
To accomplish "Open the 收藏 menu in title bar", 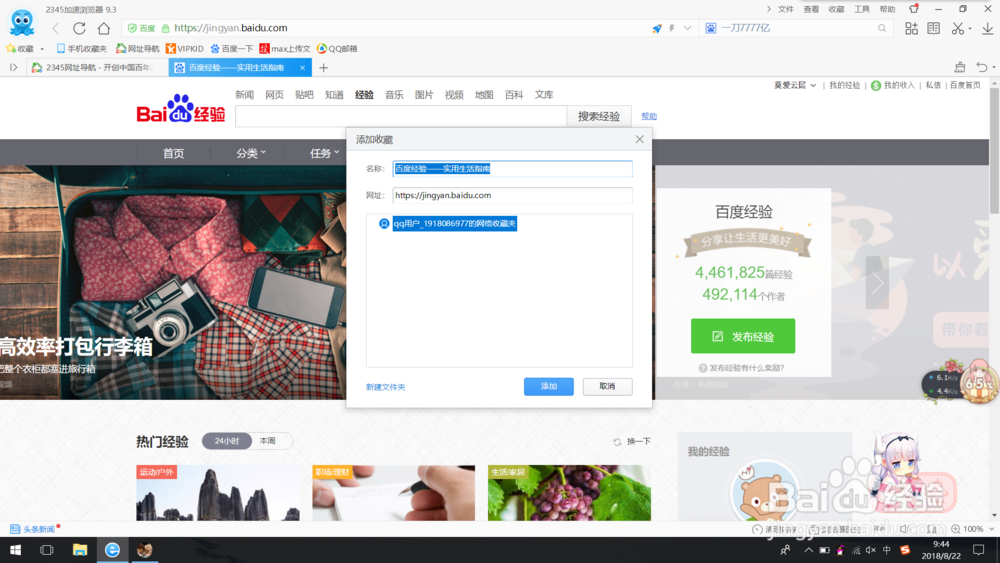I will pyautogui.click(x=836, y=9).
